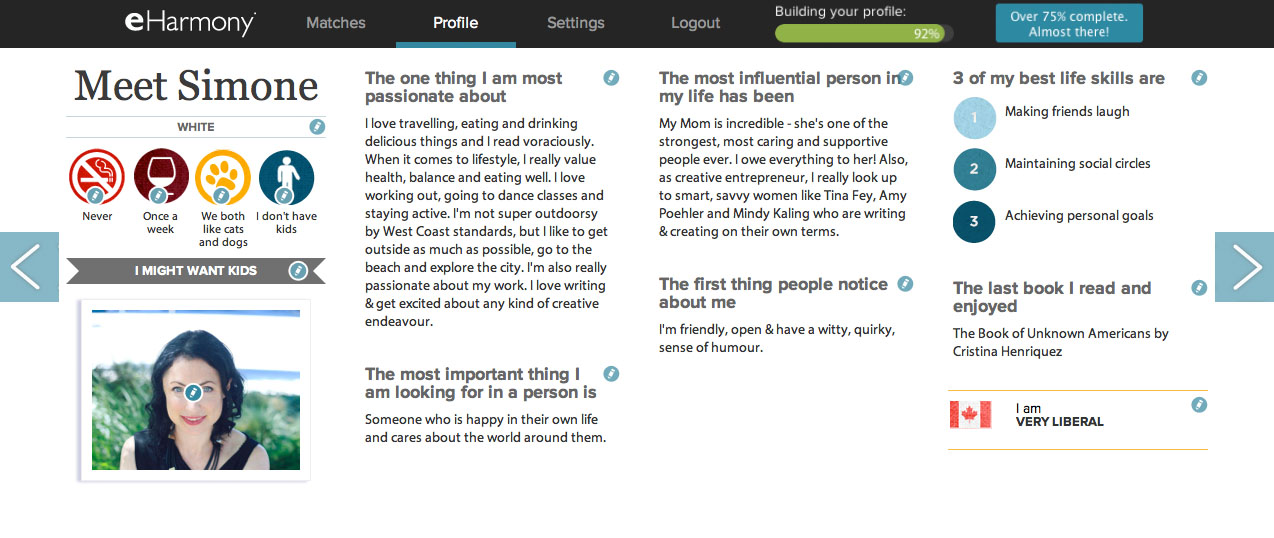Click the 'I don't have kids' person icon
The width and height of the screenshot is (1274, 538).
pyautogui.click(x=286, y=177)
